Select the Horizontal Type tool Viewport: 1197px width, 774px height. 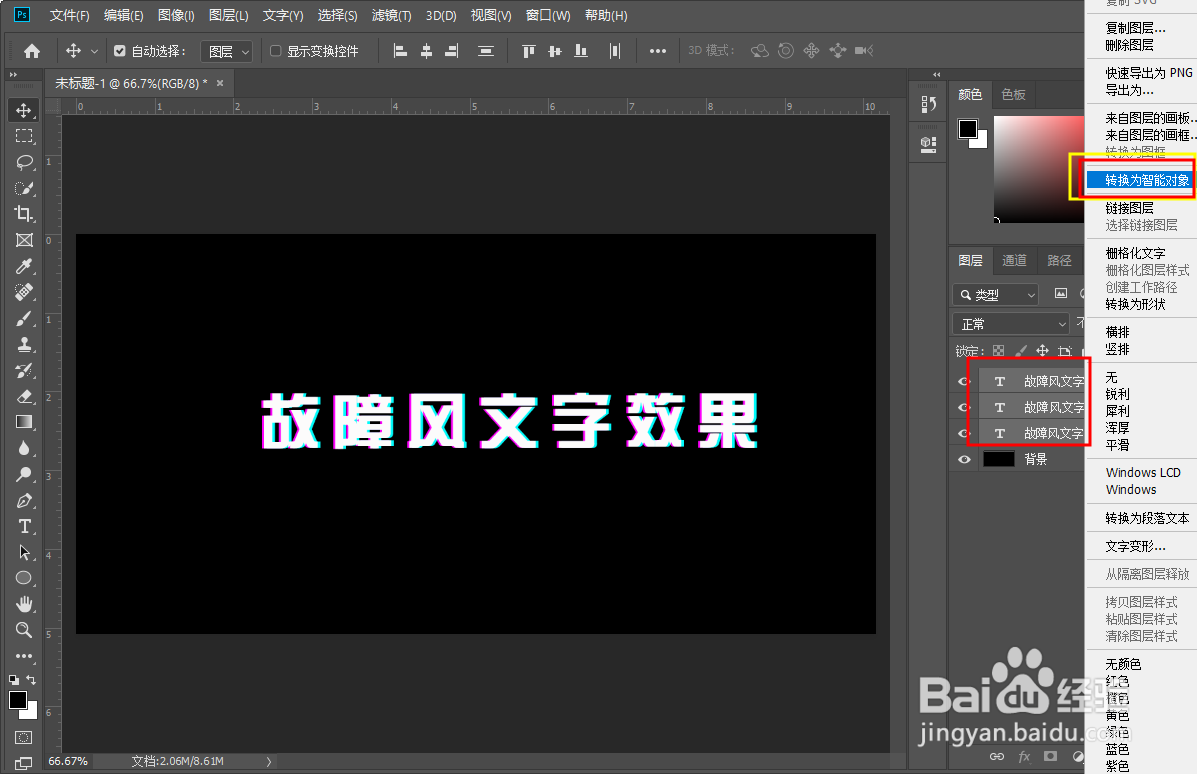coord(23,526)
